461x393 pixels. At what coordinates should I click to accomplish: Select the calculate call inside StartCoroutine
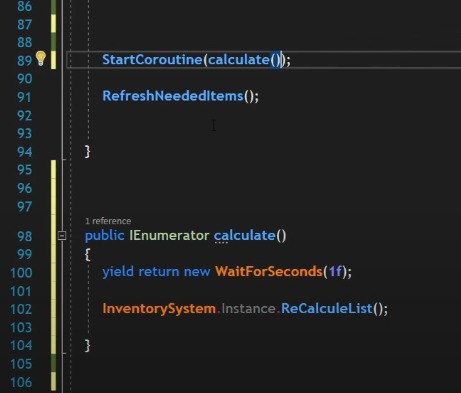click(x=239, y=60)
